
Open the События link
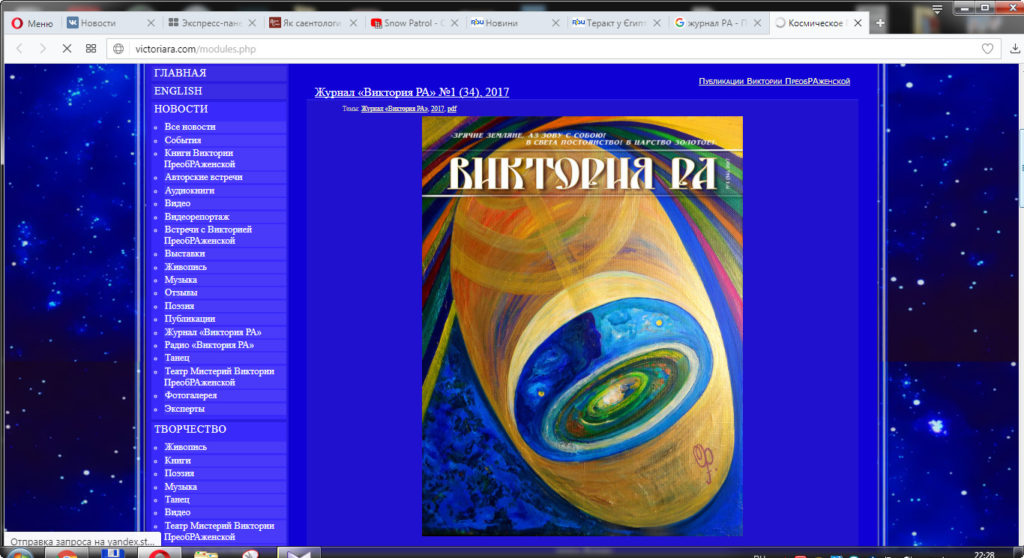(183, 140)
